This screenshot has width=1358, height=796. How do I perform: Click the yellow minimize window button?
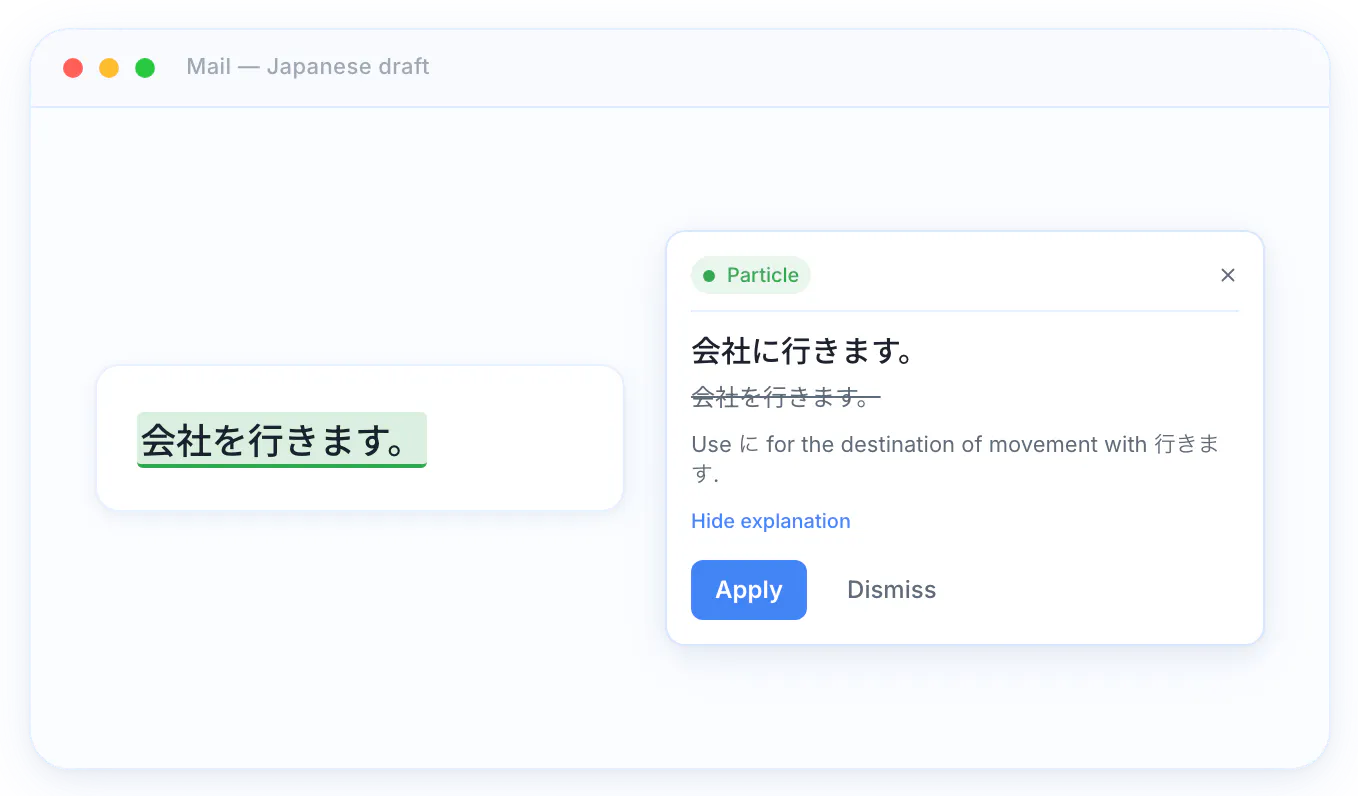109,68
